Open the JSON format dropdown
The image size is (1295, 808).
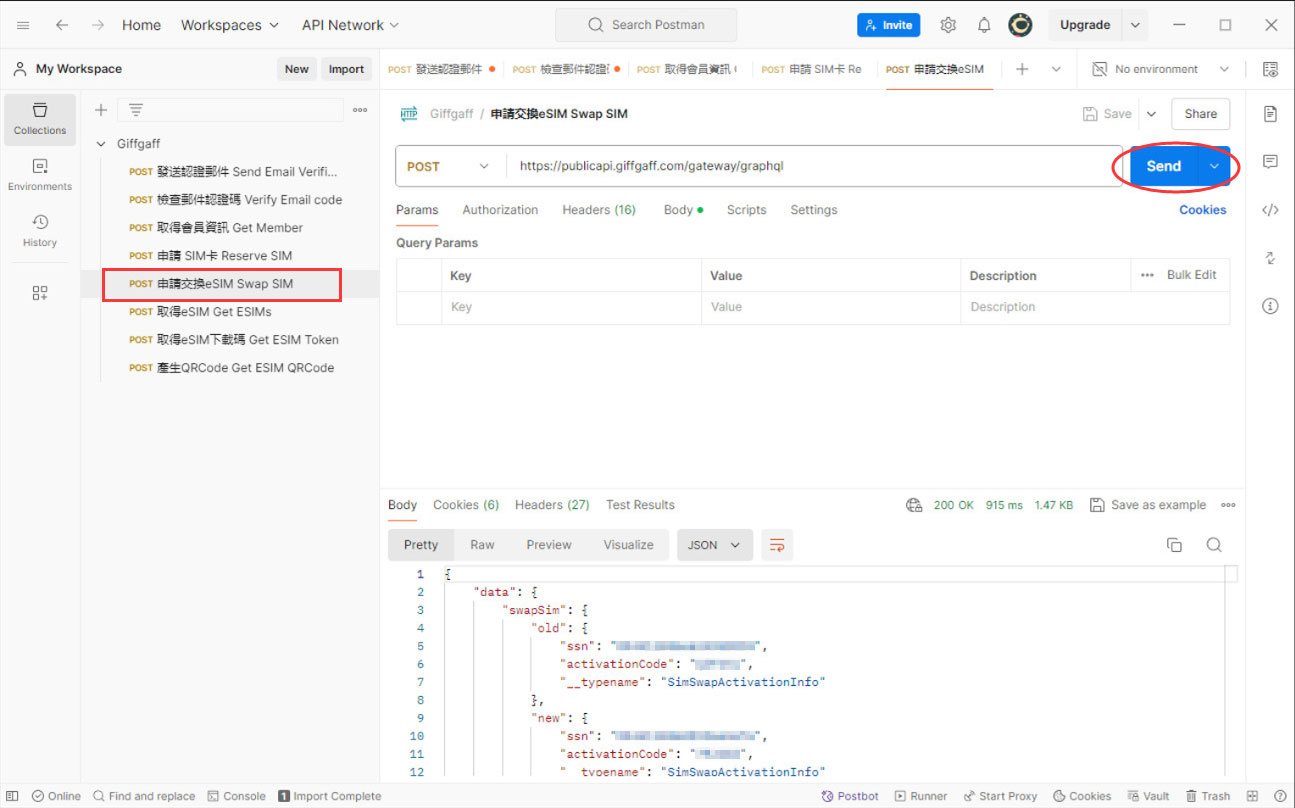[x=714, y=545]
